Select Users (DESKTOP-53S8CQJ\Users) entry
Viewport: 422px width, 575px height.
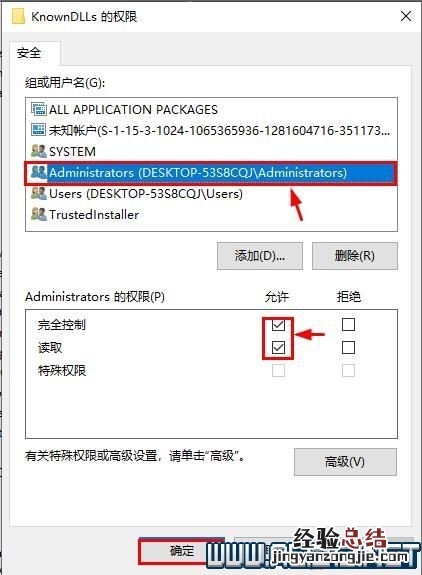tap(211, 194)
